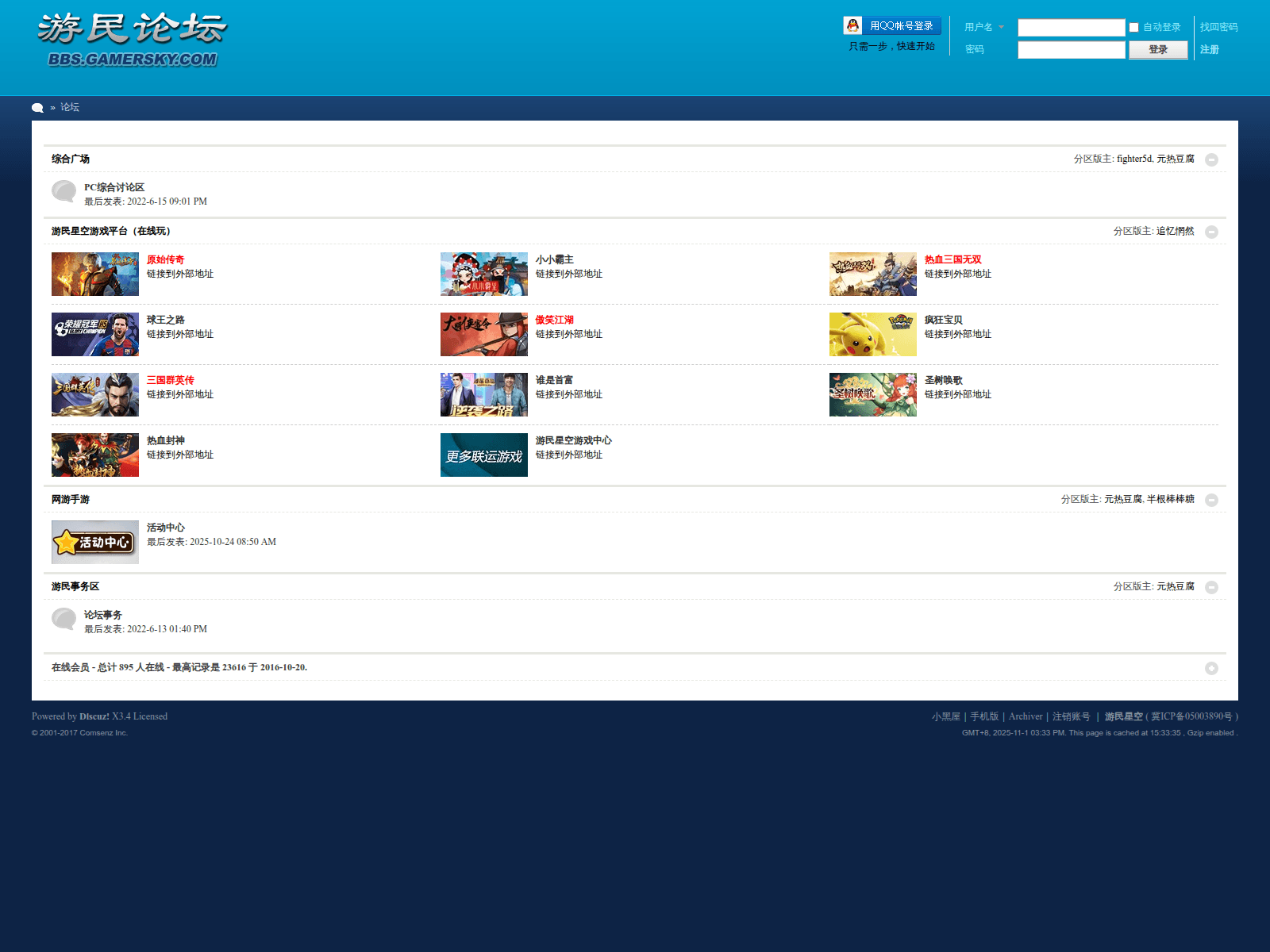
Task: Click the 注册 register link
Action: point(1209,49)
